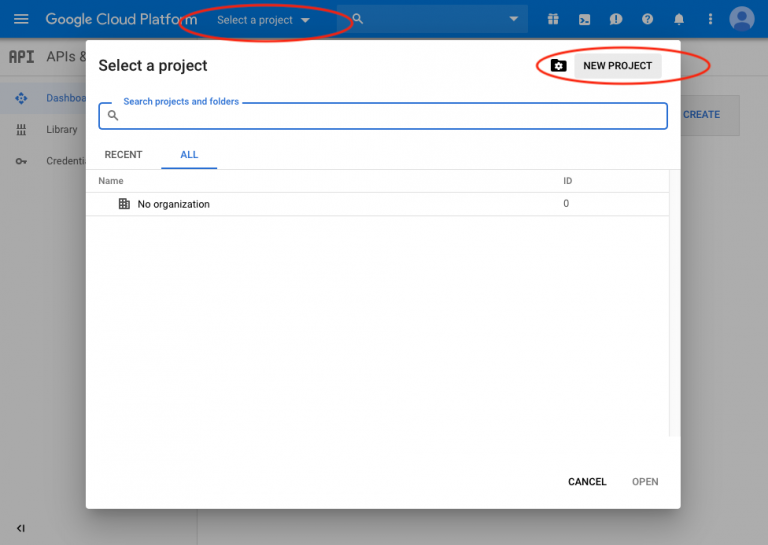Click the NEW PROJECT button
This screenshot has width=768, height=545.
coord(616,66)
